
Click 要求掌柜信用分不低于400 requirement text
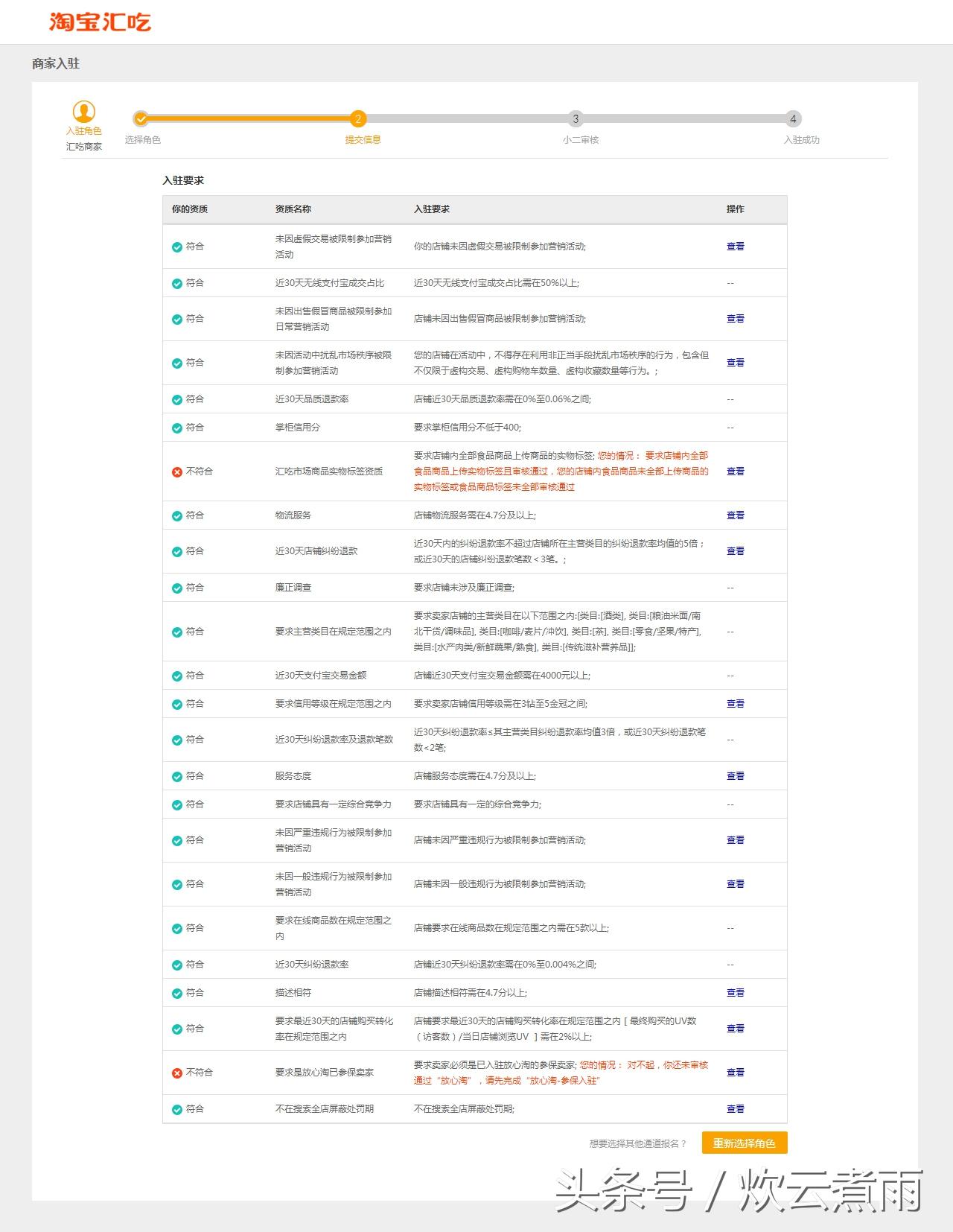pyautogui.click(x=468, y=428)
